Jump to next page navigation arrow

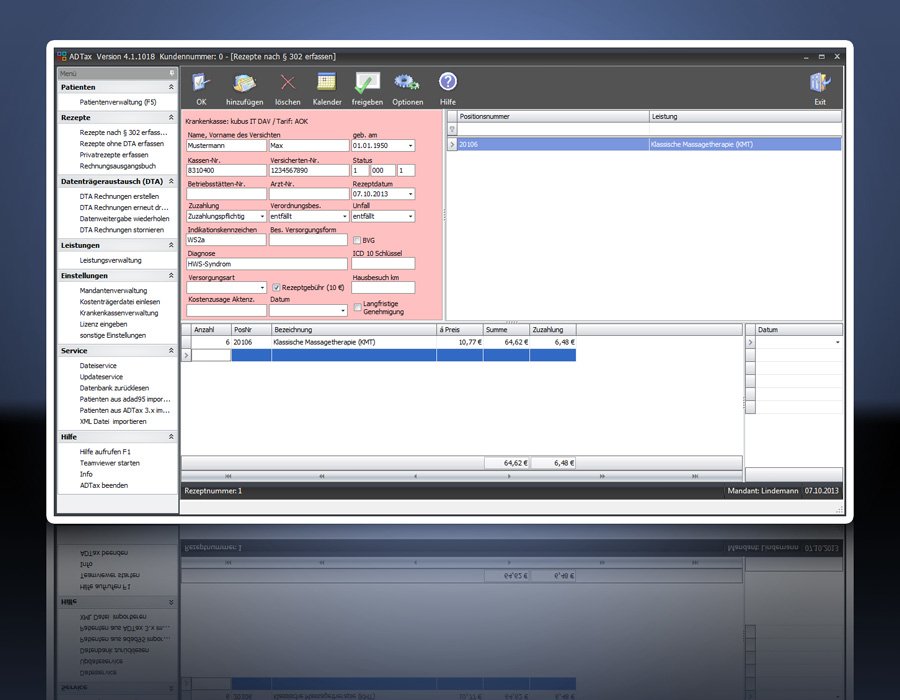pos(602,476)
